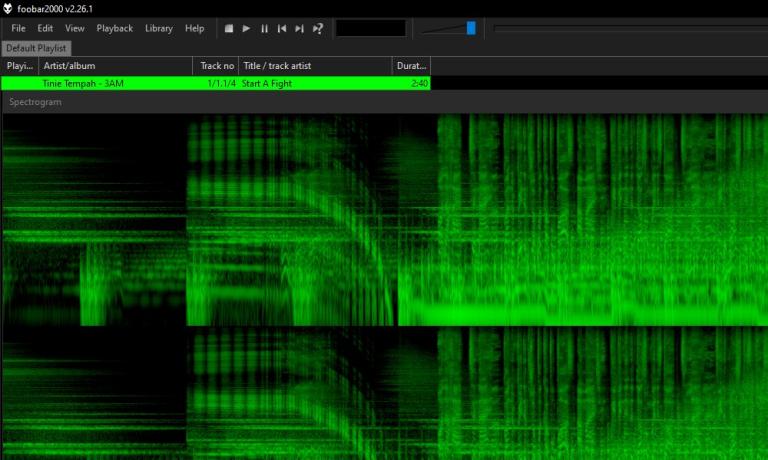
Task: Click the Start A Fight track title
Action: coord(266,84)
